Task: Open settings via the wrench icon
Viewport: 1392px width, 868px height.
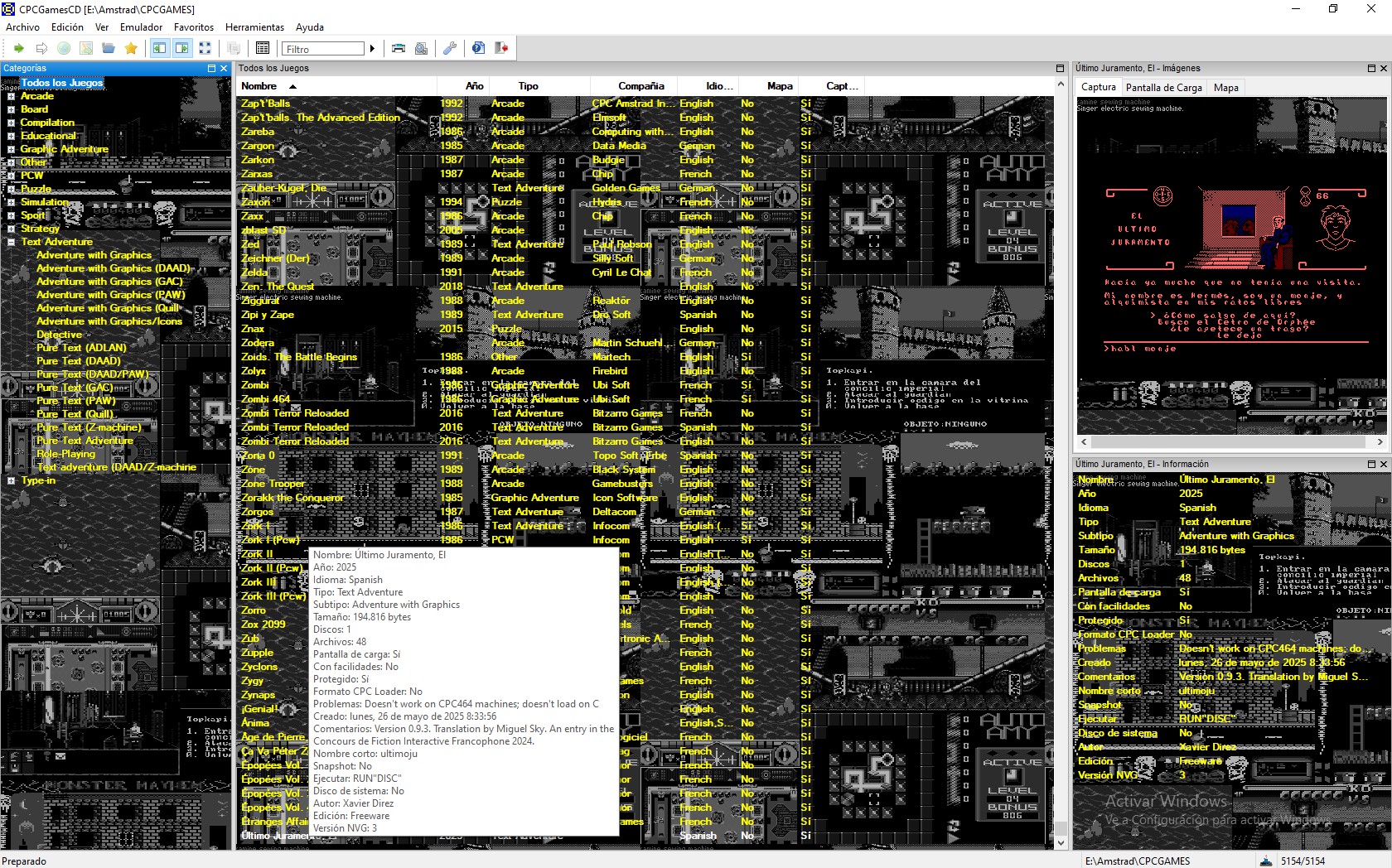Action: pos(450,49)
